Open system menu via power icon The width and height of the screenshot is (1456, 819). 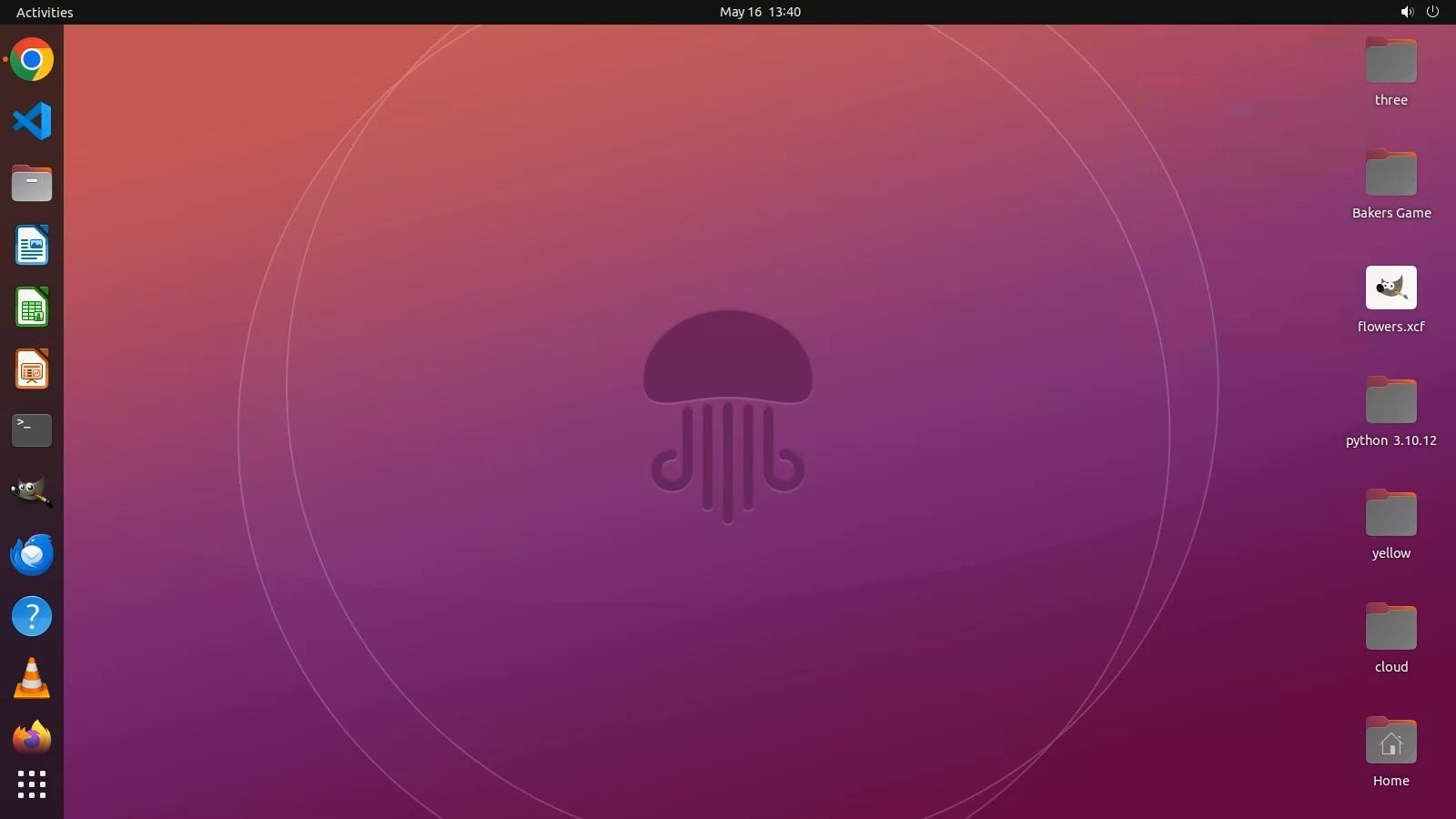(x=1432, y=12)
